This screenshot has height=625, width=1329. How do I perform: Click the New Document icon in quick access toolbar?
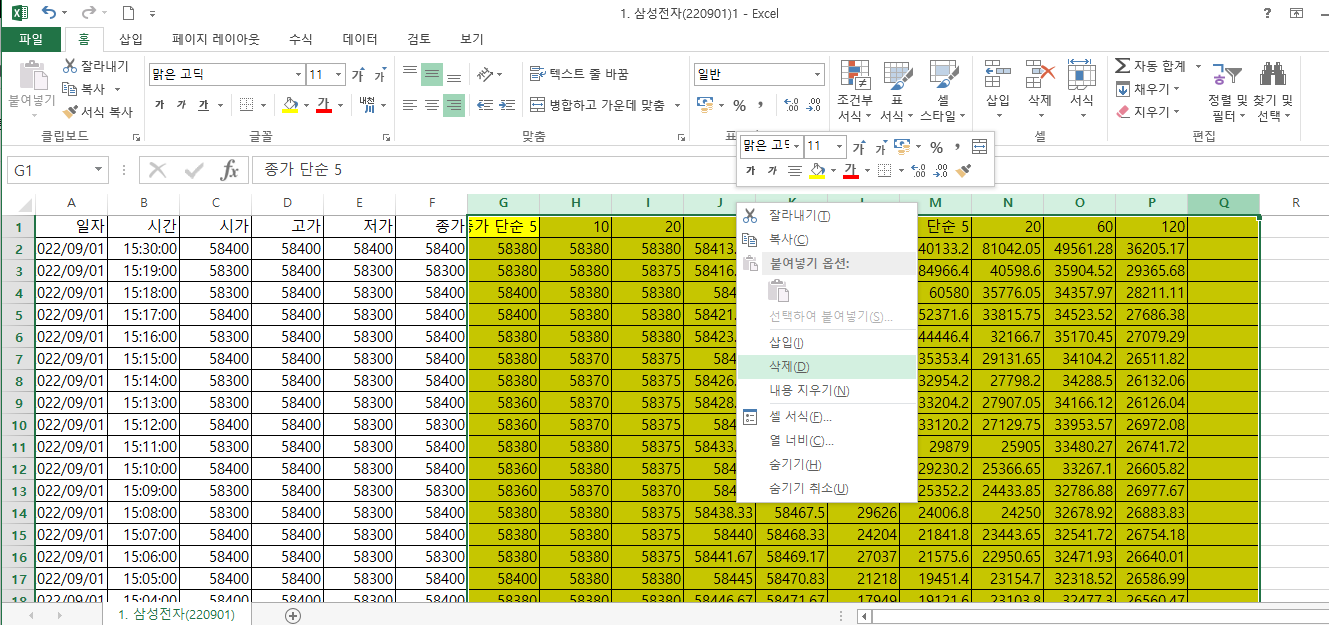[128, 13]
